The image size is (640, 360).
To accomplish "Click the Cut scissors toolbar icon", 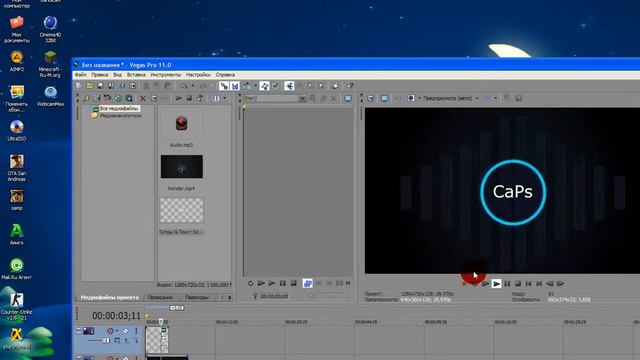I will point(146,86).
